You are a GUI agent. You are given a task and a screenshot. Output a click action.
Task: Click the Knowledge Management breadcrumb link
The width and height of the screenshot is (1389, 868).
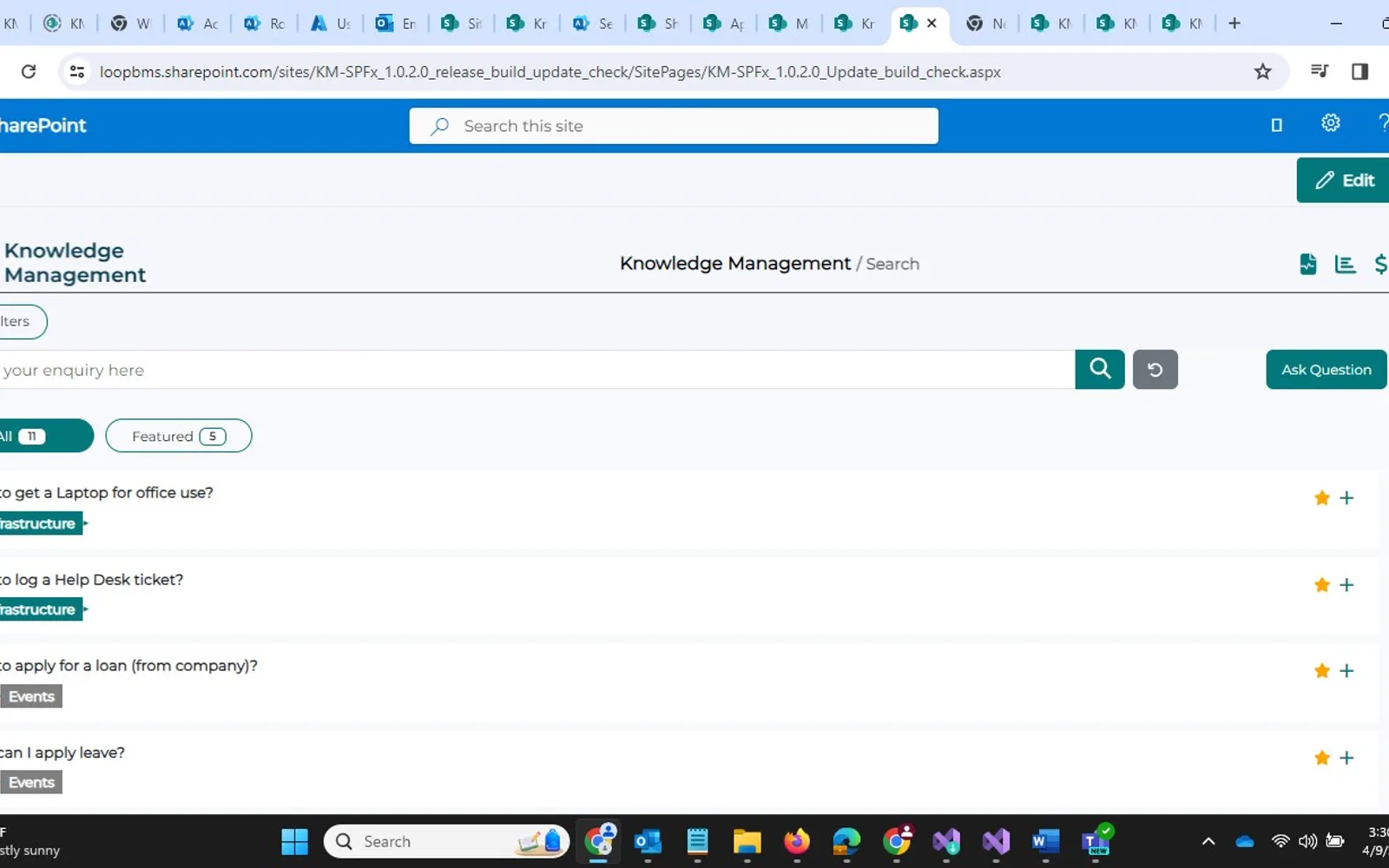[734, 263]
